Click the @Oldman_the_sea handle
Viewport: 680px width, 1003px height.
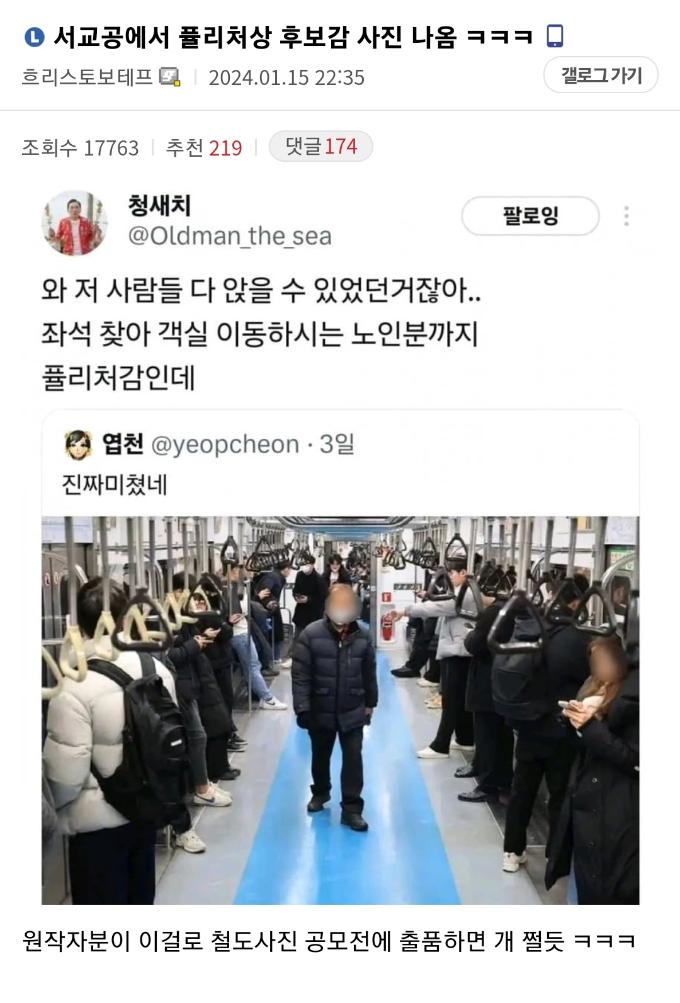coord(230,236)
